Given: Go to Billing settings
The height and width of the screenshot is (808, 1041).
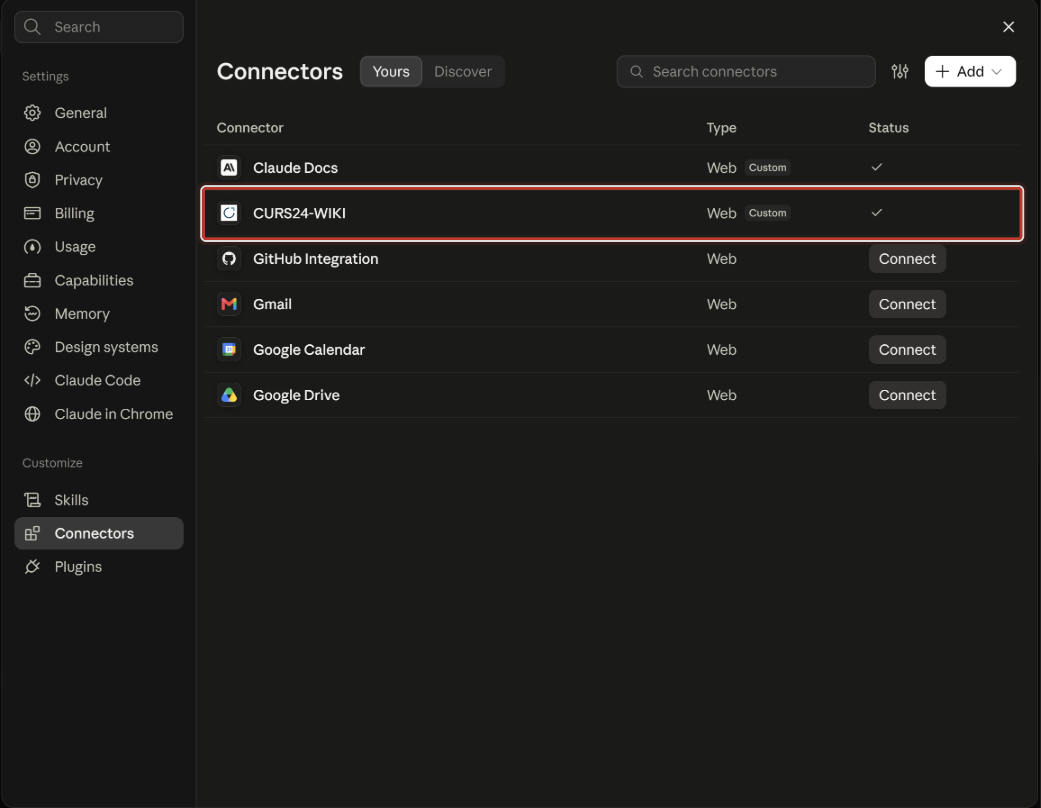Looking at the screenshot, I should click(x=99, y=213).
